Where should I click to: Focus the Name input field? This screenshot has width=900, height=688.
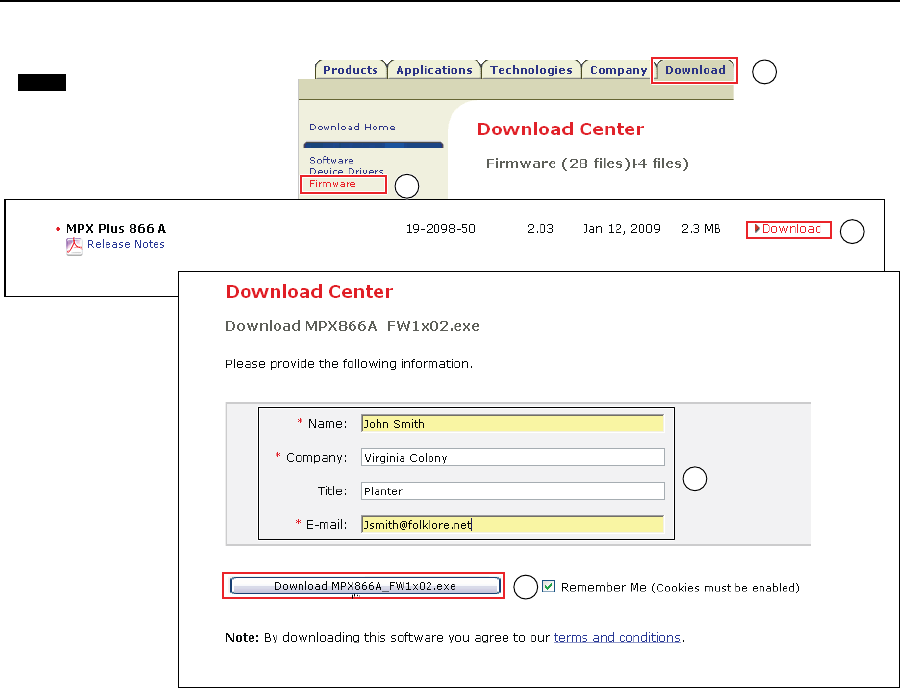point(512,424)
